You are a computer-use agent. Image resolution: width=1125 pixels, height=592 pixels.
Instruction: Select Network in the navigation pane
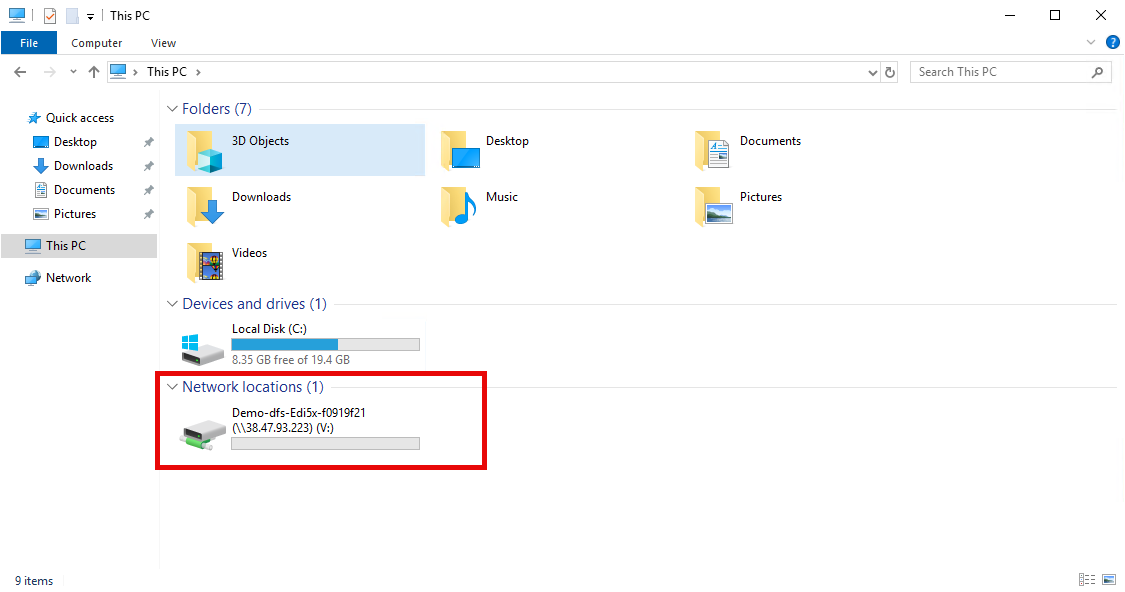[x=68, y=278]
